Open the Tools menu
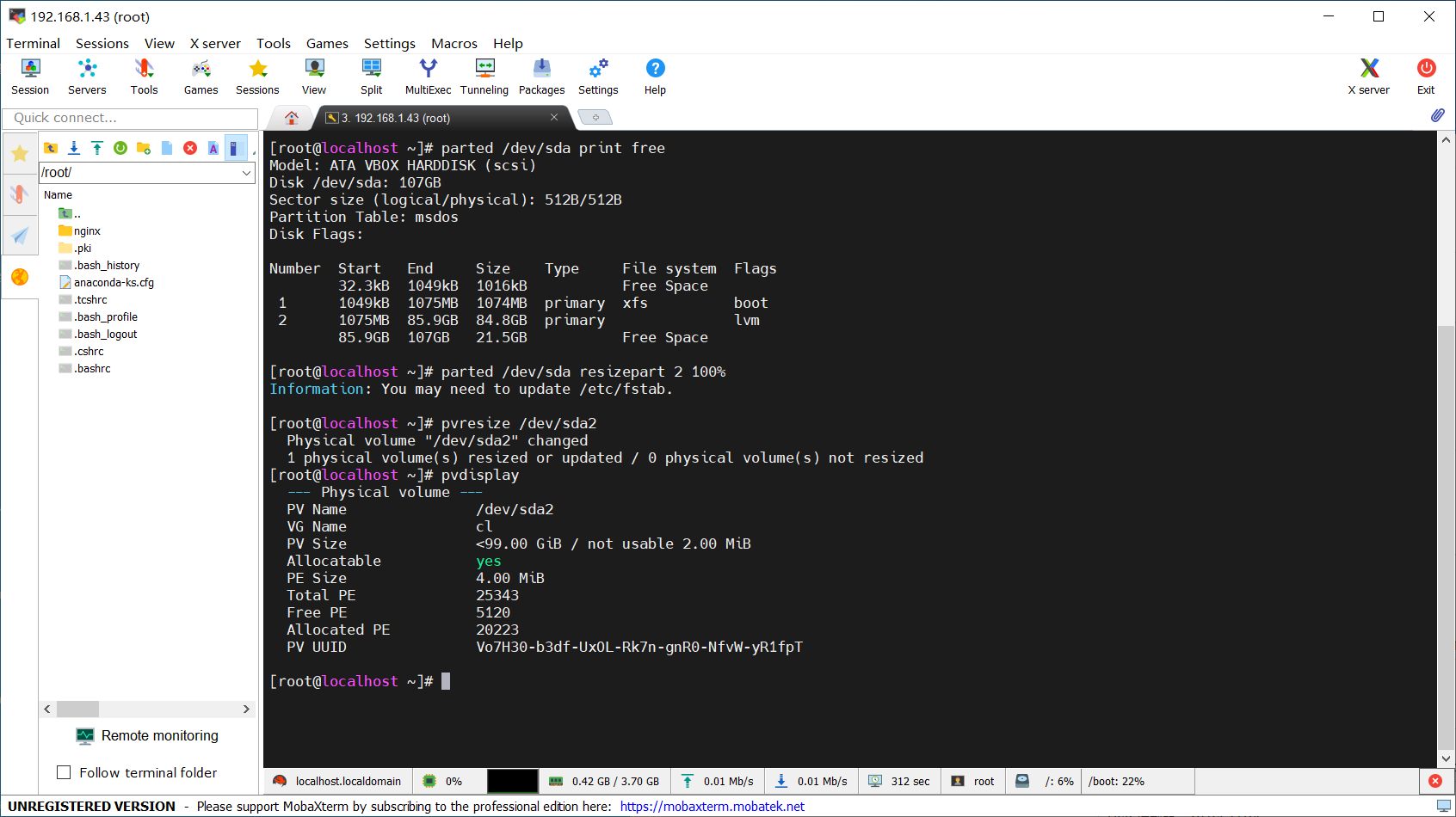This screenshot has height=817, width=1456. pyautogui.click(x=274, y=43)
